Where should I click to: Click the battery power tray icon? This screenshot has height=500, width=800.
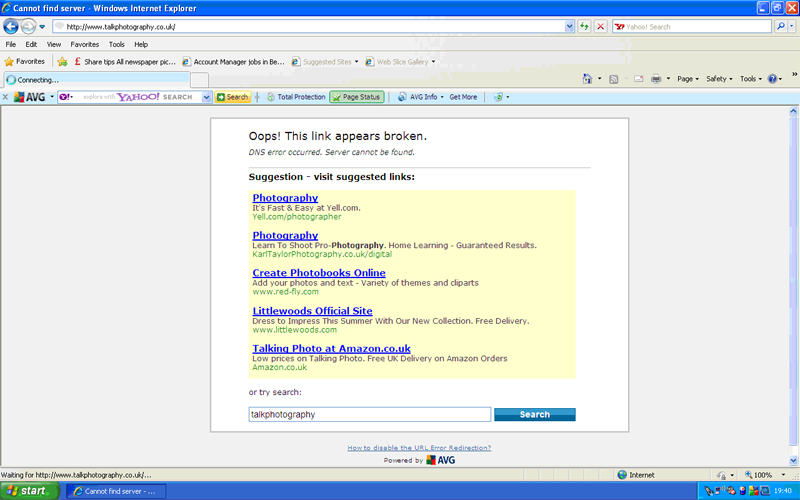pyautogui.click(x=742, y=491)
